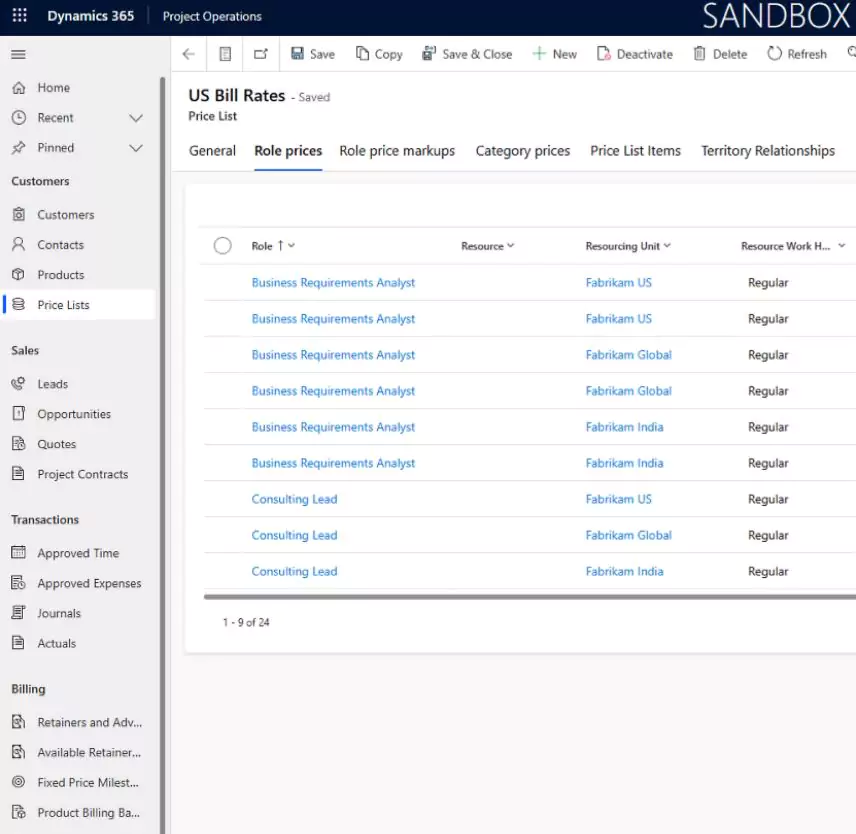Screen dimensions: 856x834
Task: Click the horizontal scrollbar below the grid
Action: [x=529, y=597]
